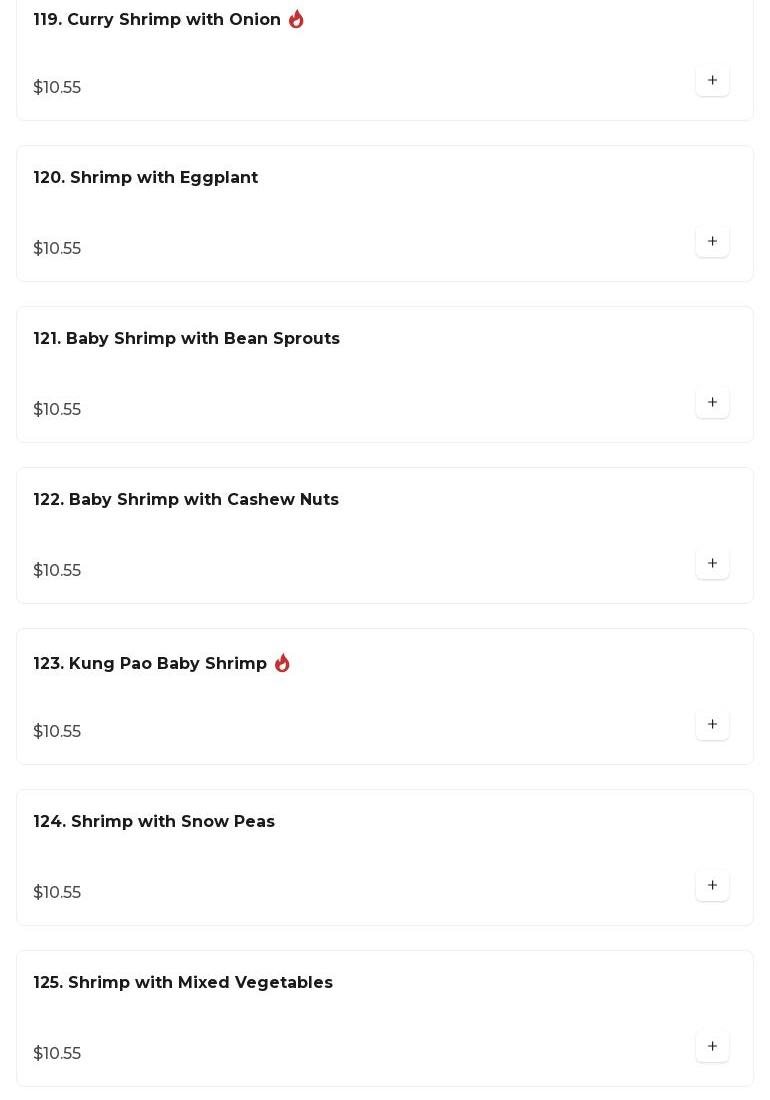
Task: Open 123. Kung Pao Baby Shrimp title
Action: [150, 664]
